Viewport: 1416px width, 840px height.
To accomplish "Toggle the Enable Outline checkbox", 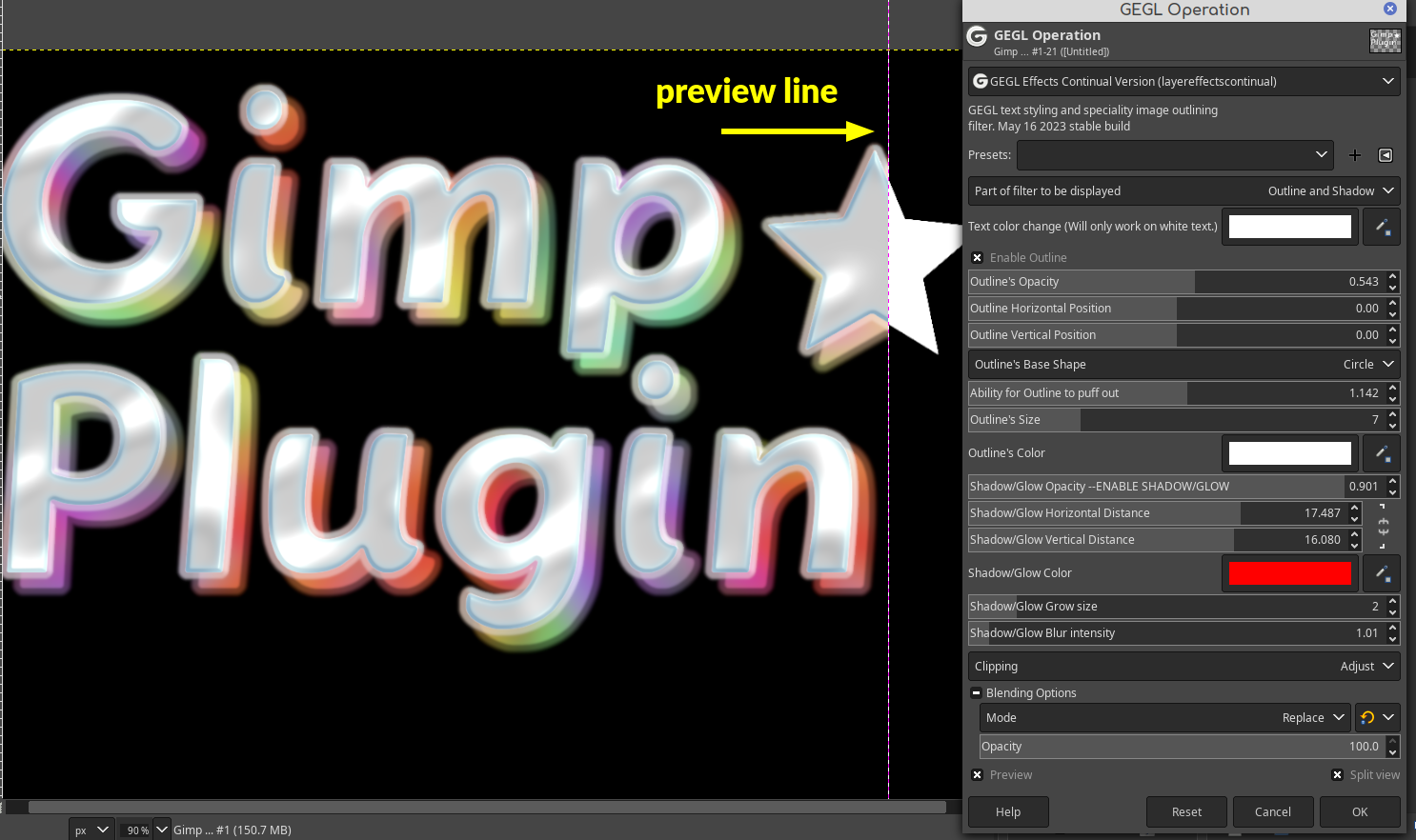I will [x=977, y=258].
